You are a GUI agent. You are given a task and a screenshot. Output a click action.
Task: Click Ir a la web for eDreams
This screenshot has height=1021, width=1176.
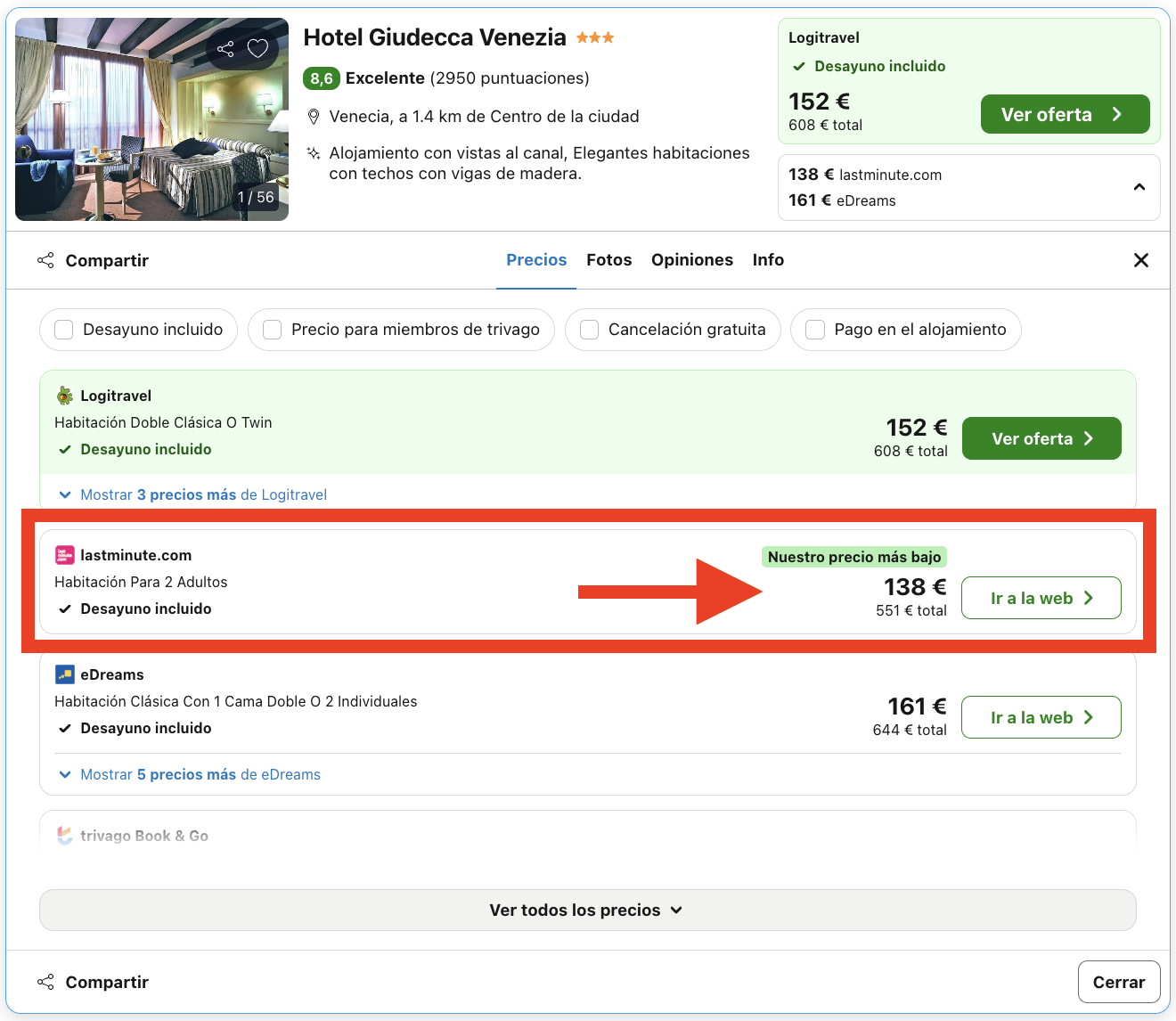(x=1041, y=717)
